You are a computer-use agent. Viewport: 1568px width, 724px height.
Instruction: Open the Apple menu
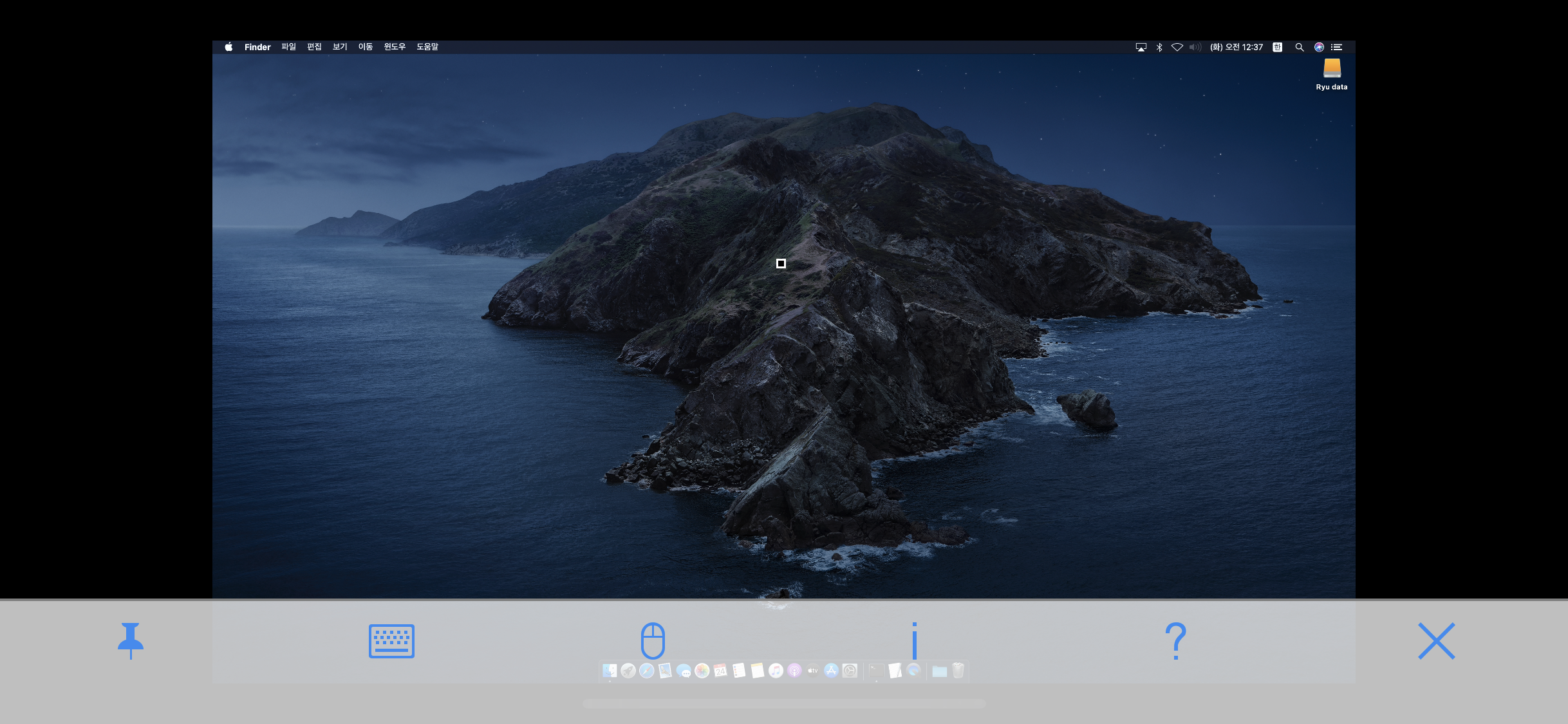tap(229, 47)
